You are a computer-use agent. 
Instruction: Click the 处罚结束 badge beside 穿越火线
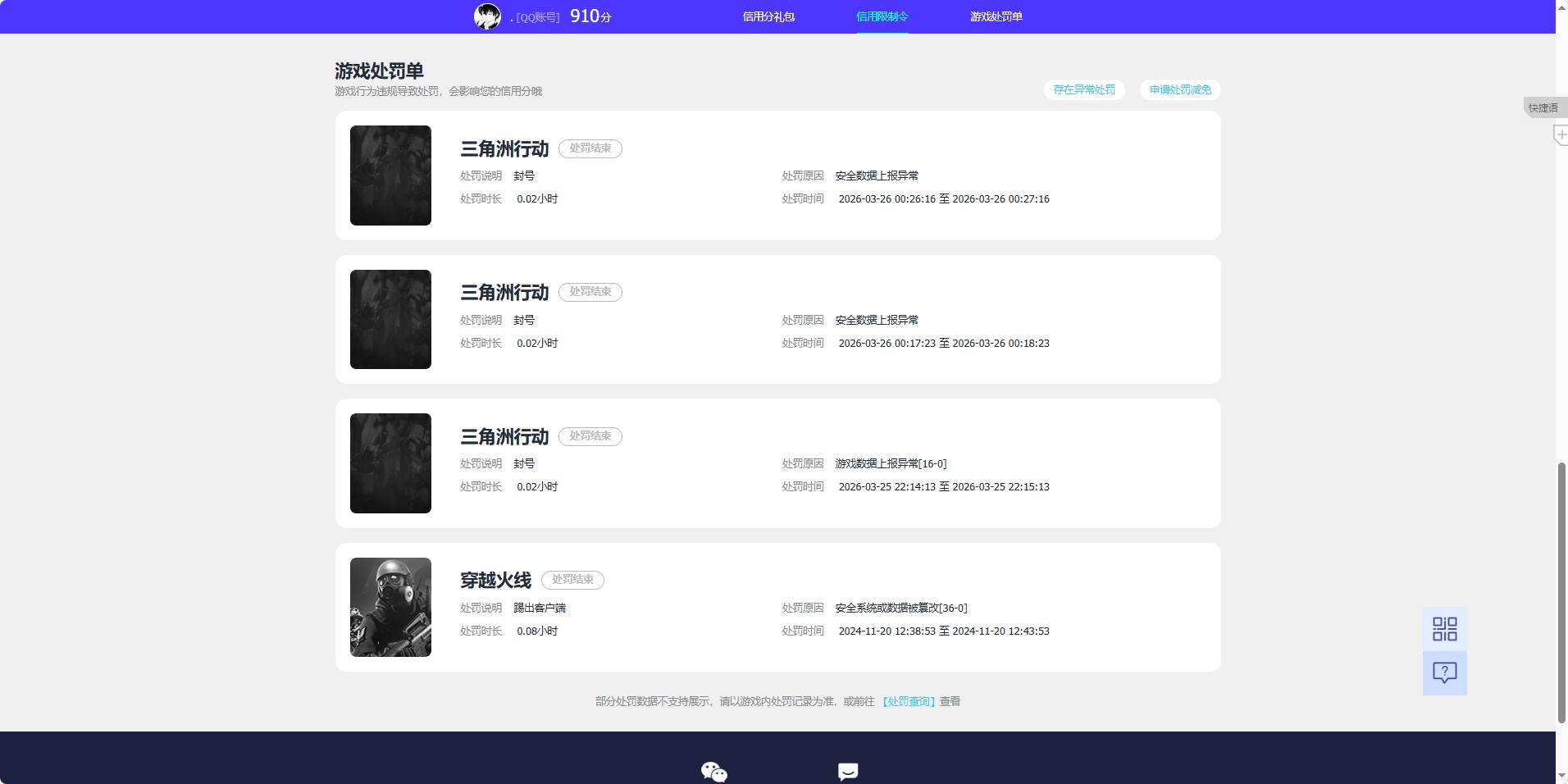(x=572, y=580)
